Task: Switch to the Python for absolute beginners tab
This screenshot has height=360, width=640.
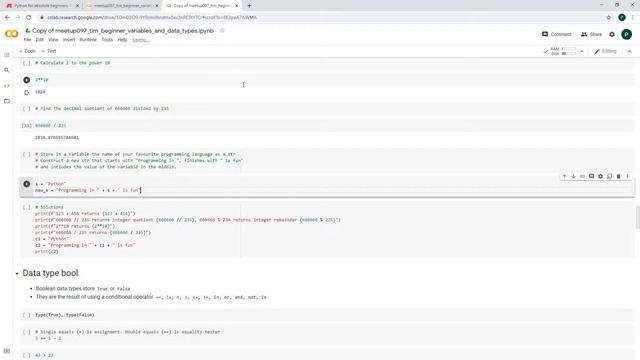Action: tap(41, 6)
